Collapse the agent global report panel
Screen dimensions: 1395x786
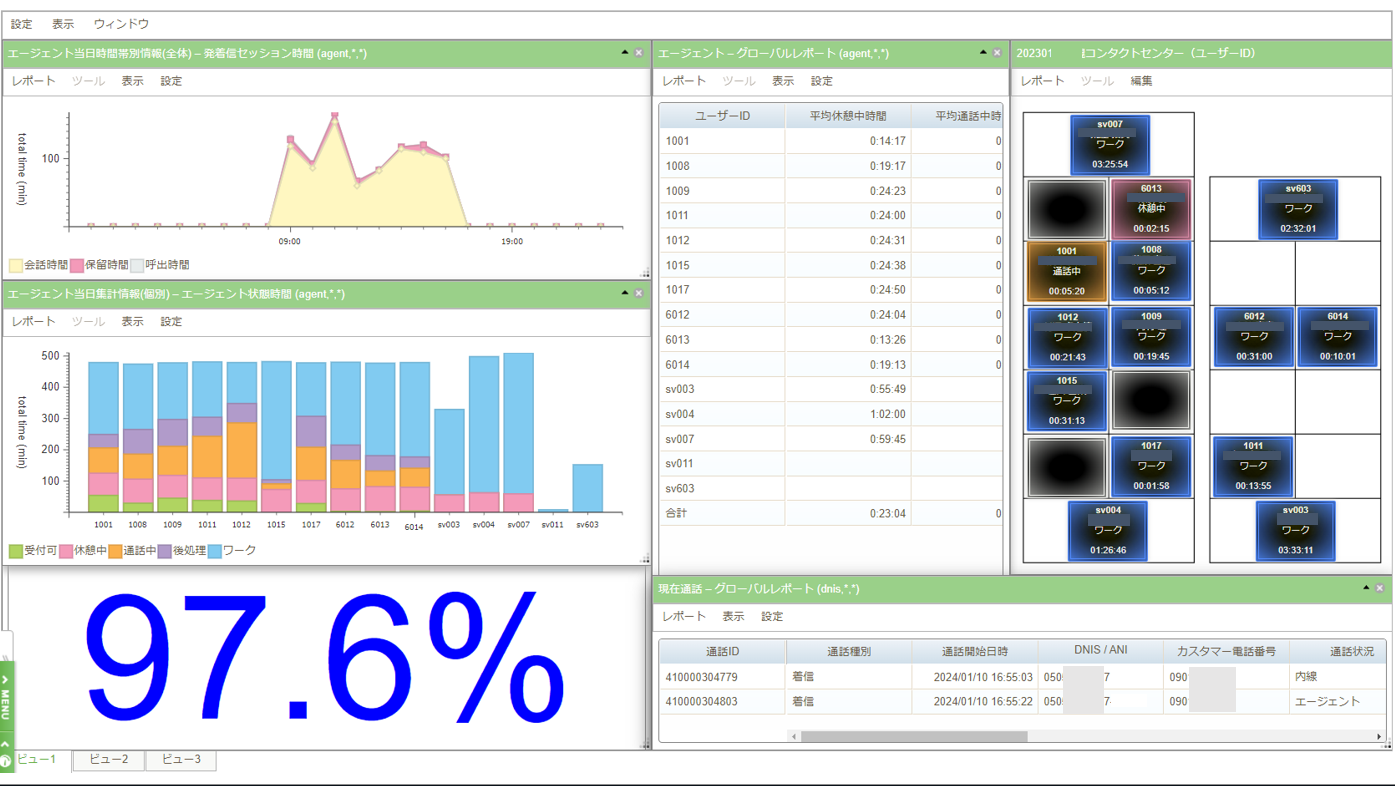(982, 52)
